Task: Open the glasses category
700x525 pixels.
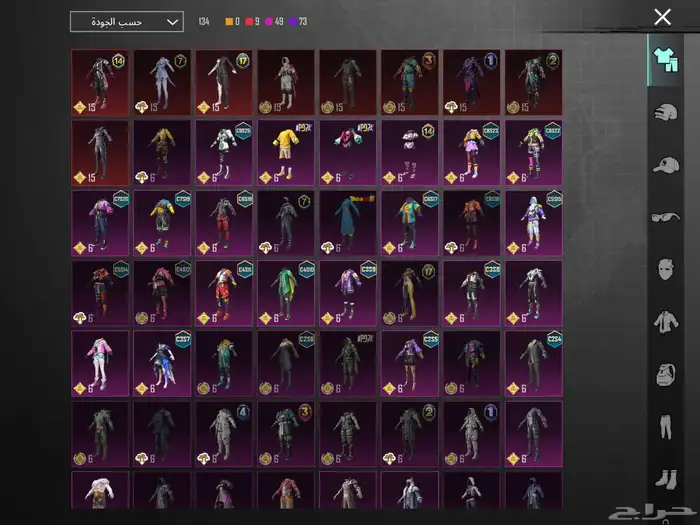Action: 662,216
